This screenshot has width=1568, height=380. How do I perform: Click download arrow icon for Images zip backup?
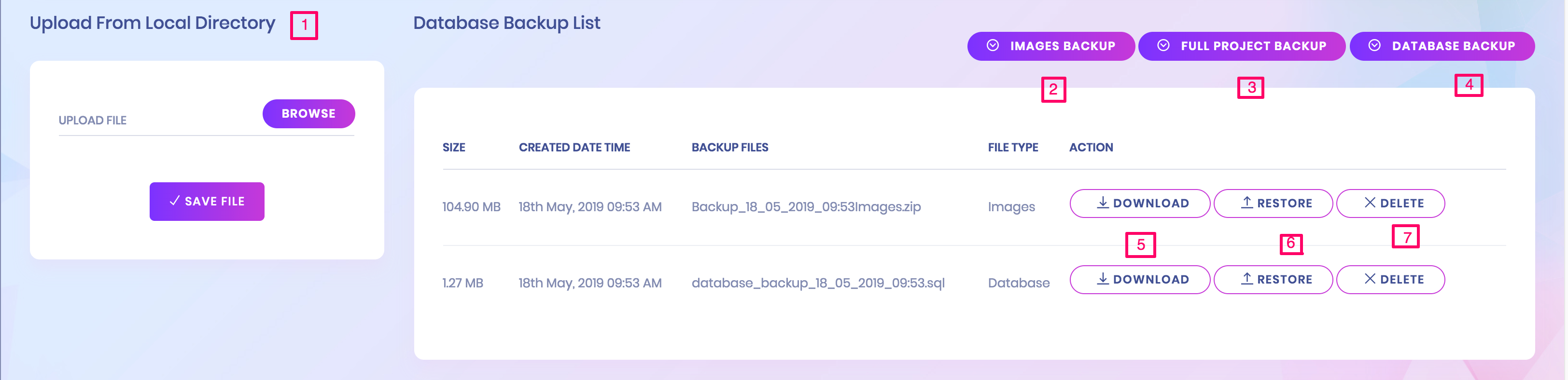pos(1102,203)
